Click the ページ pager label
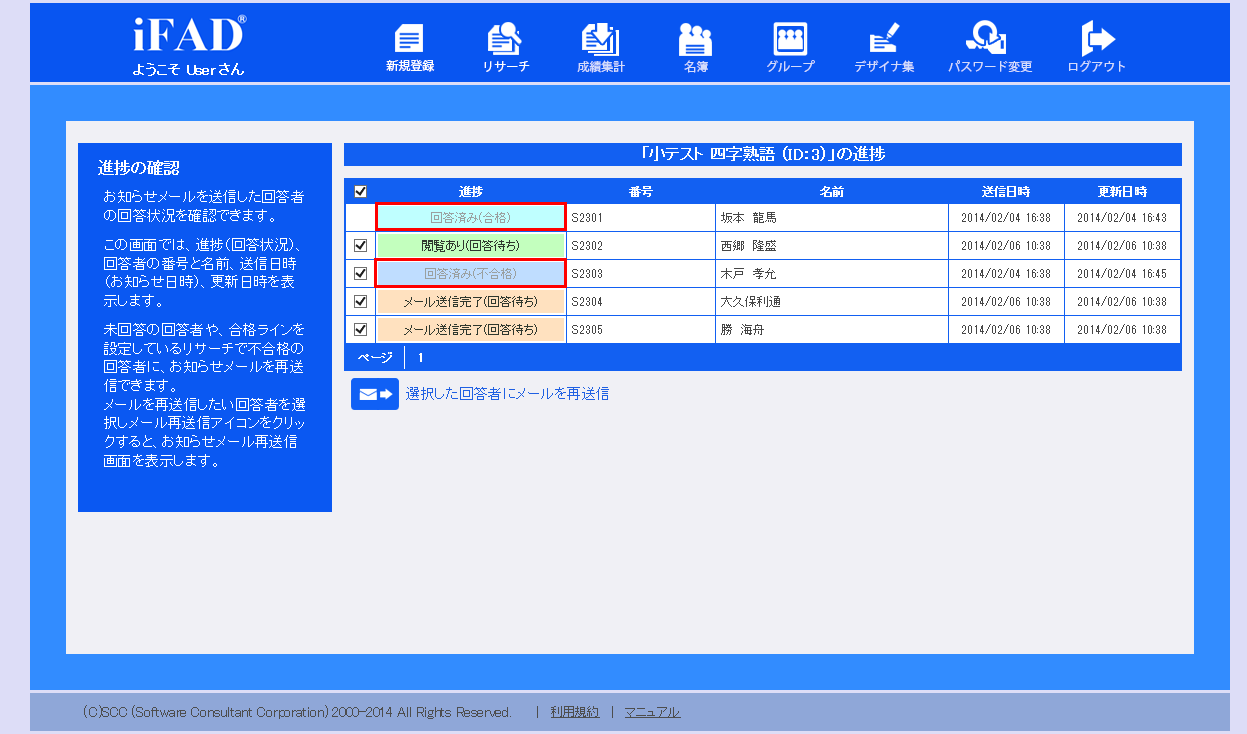1247x734 pixels. [x=375, y=357]
